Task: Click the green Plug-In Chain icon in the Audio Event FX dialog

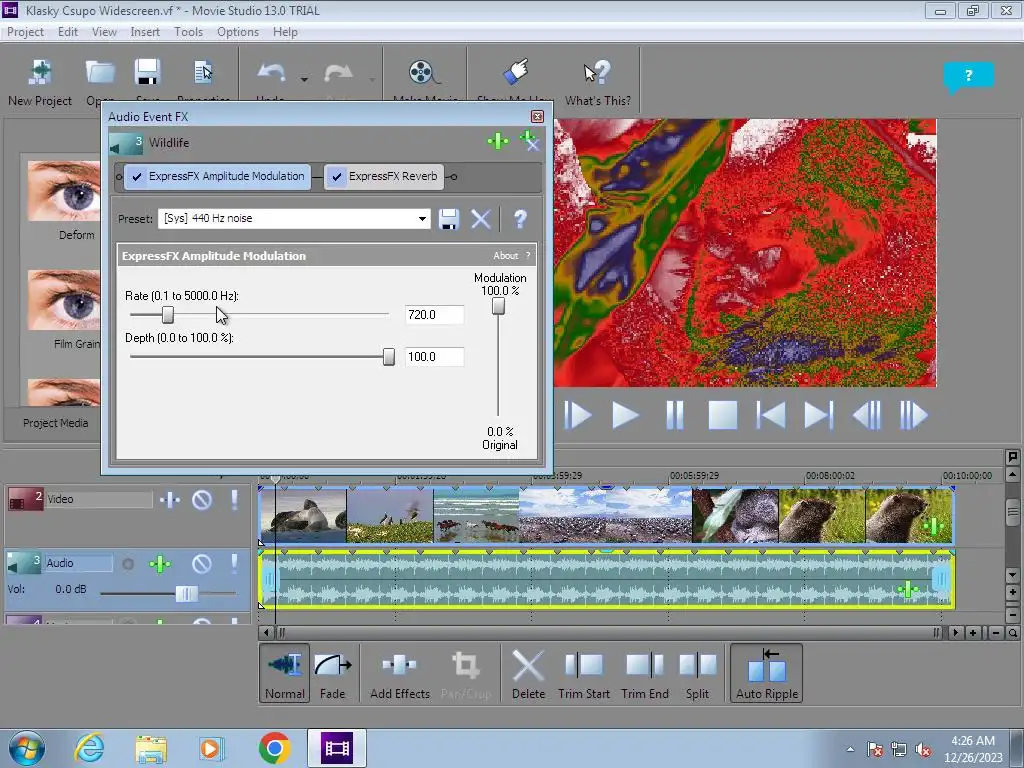Action: click(x=498, y=140)
